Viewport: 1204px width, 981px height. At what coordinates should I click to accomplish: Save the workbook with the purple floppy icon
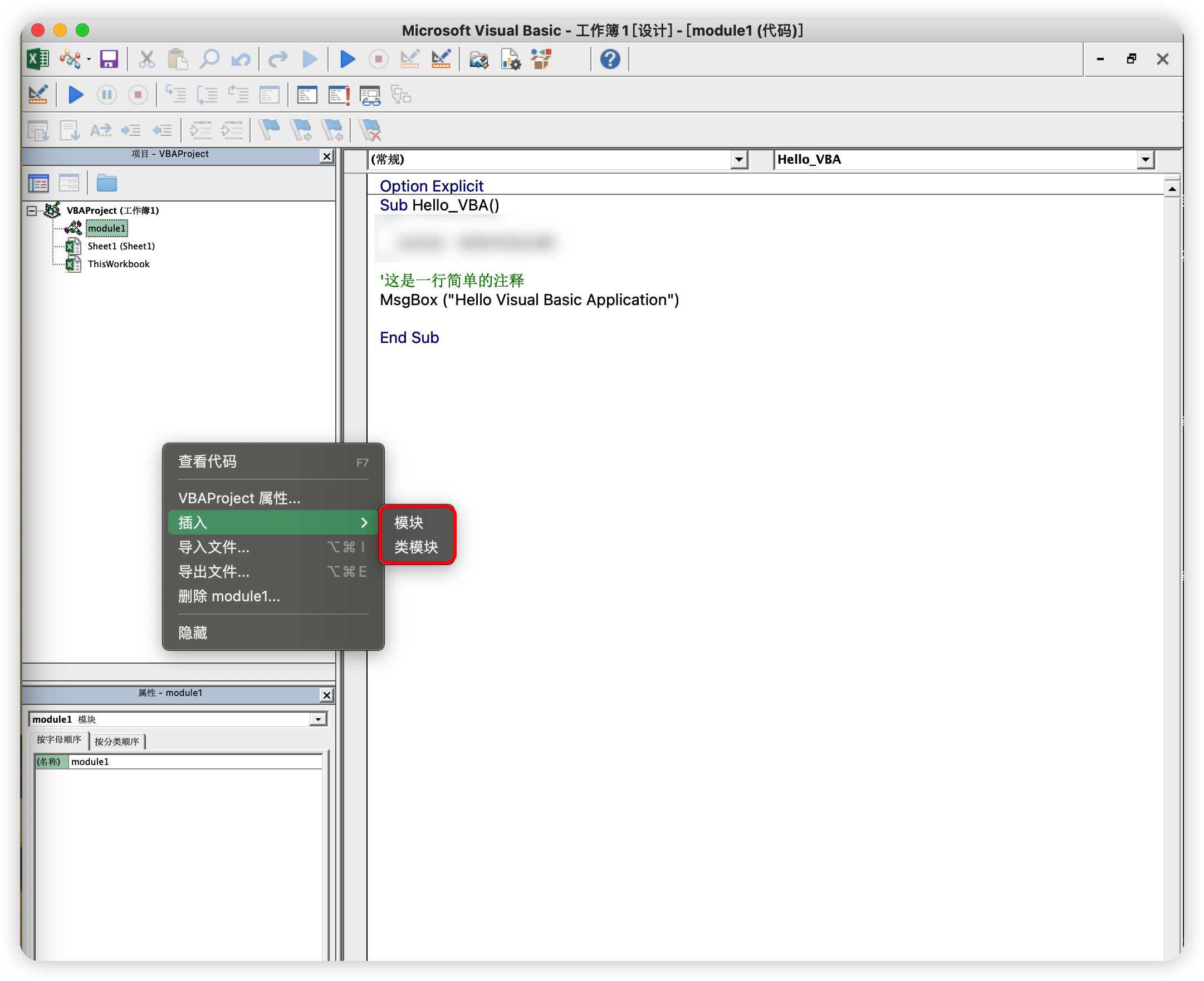tap(109, 60)
